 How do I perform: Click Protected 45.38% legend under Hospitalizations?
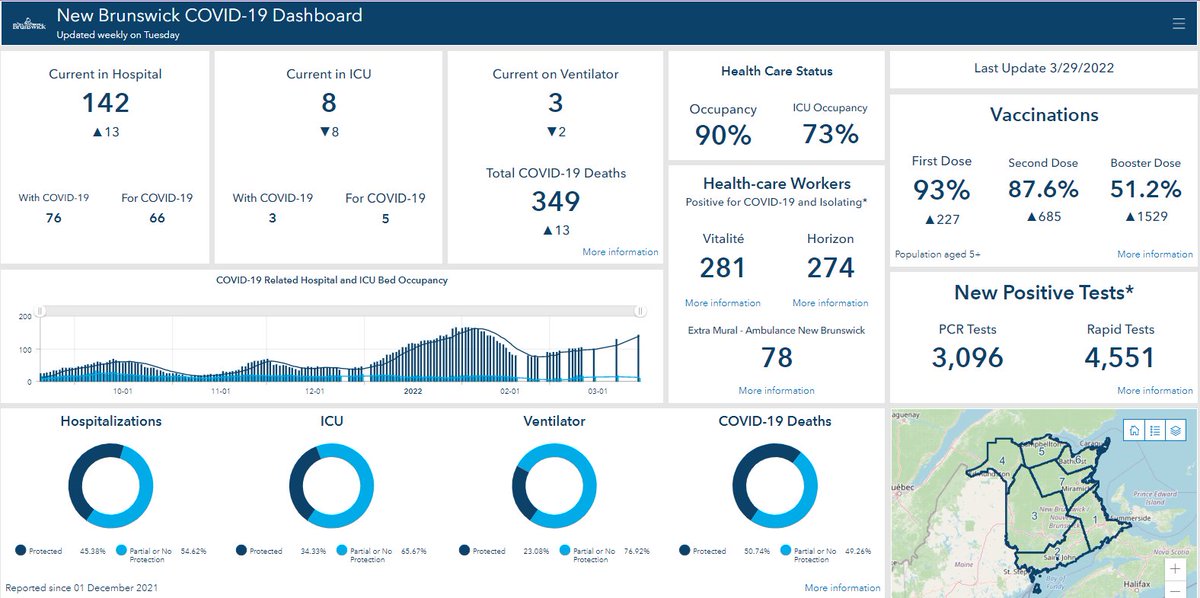pyautogui.click(x=59, y=551)
